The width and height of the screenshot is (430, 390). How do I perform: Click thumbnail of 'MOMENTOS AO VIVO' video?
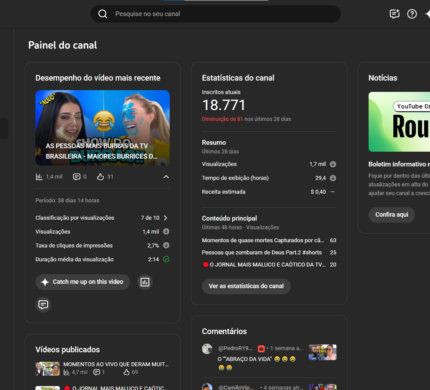click(48, 369)
